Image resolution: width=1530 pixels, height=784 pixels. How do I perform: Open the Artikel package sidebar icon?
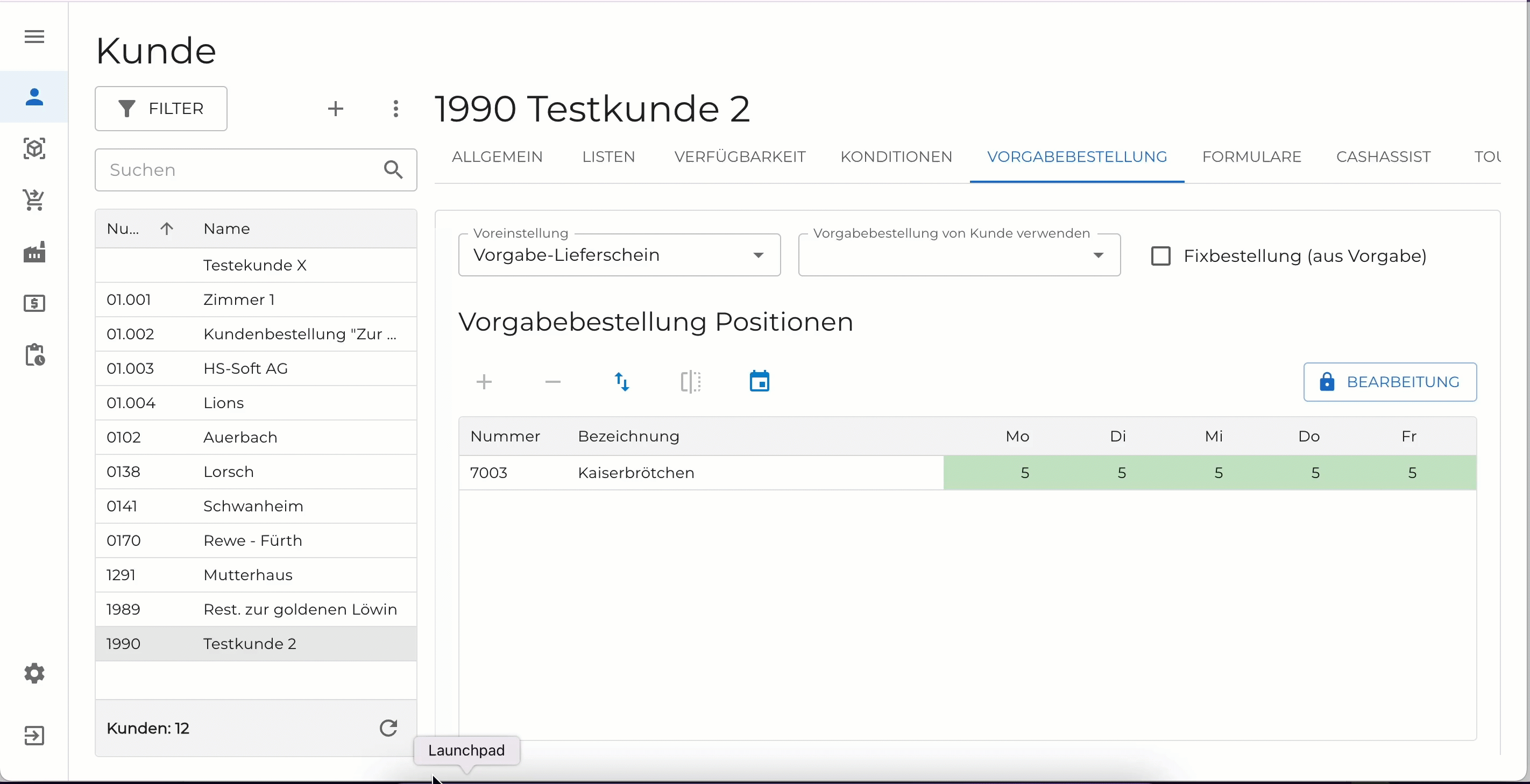pyautogui.click(x=34, y=148)
